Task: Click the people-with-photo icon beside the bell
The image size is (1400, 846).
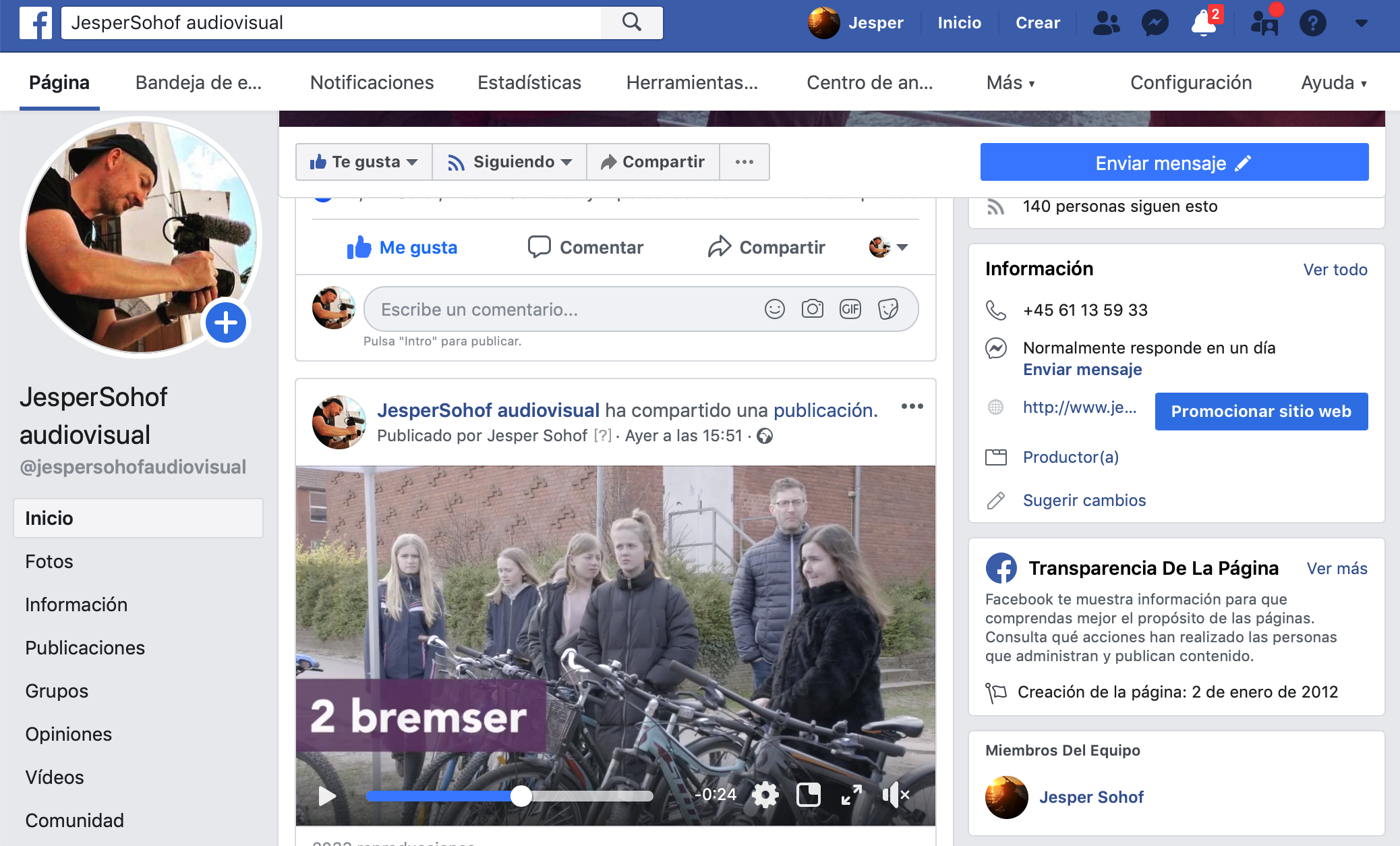Action: click(1264, 23)
